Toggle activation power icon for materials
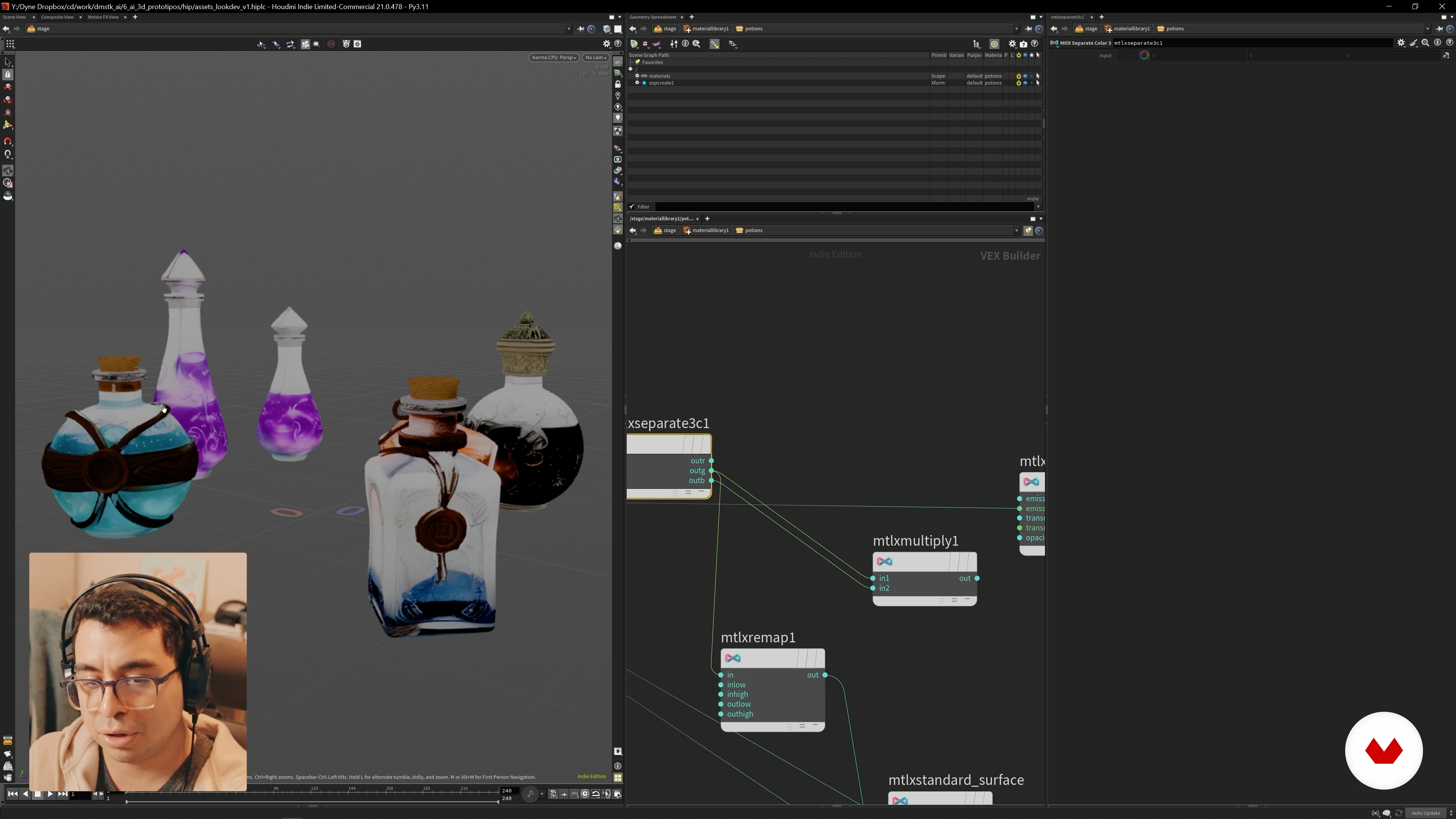 pyautogui.click(x=1018, y=76)
